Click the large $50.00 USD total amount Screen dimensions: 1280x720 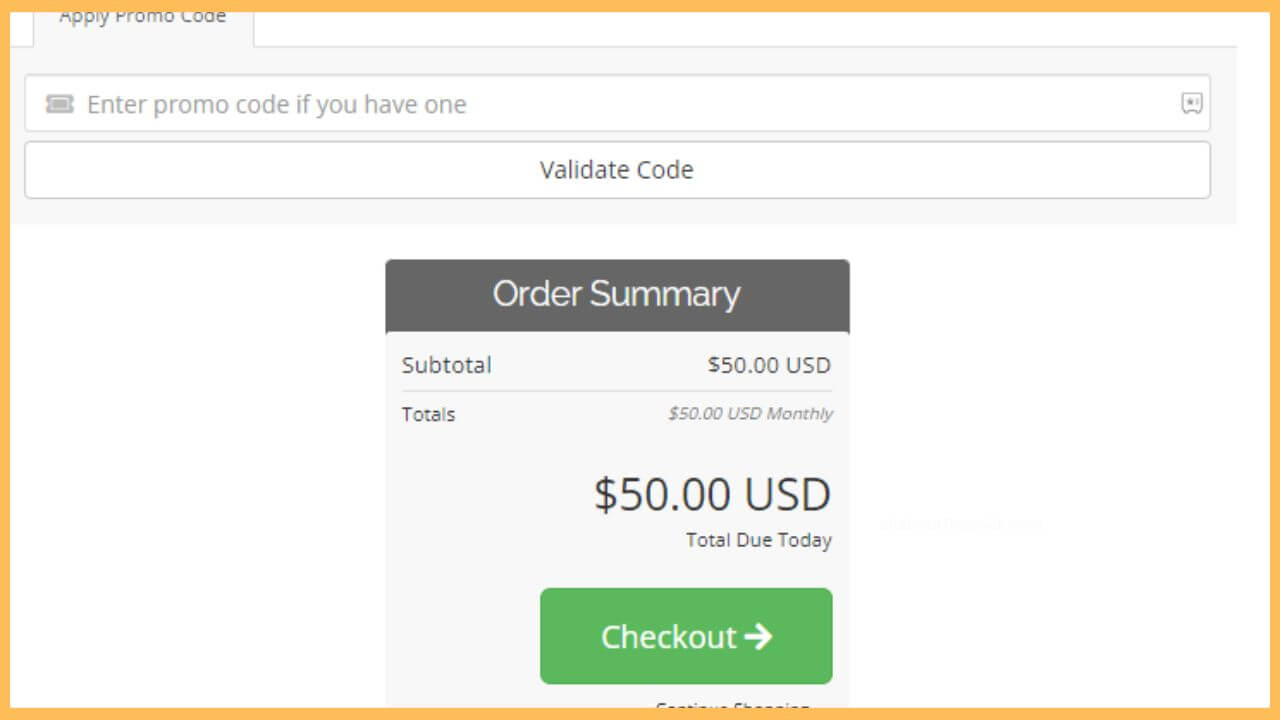point(712,493)
